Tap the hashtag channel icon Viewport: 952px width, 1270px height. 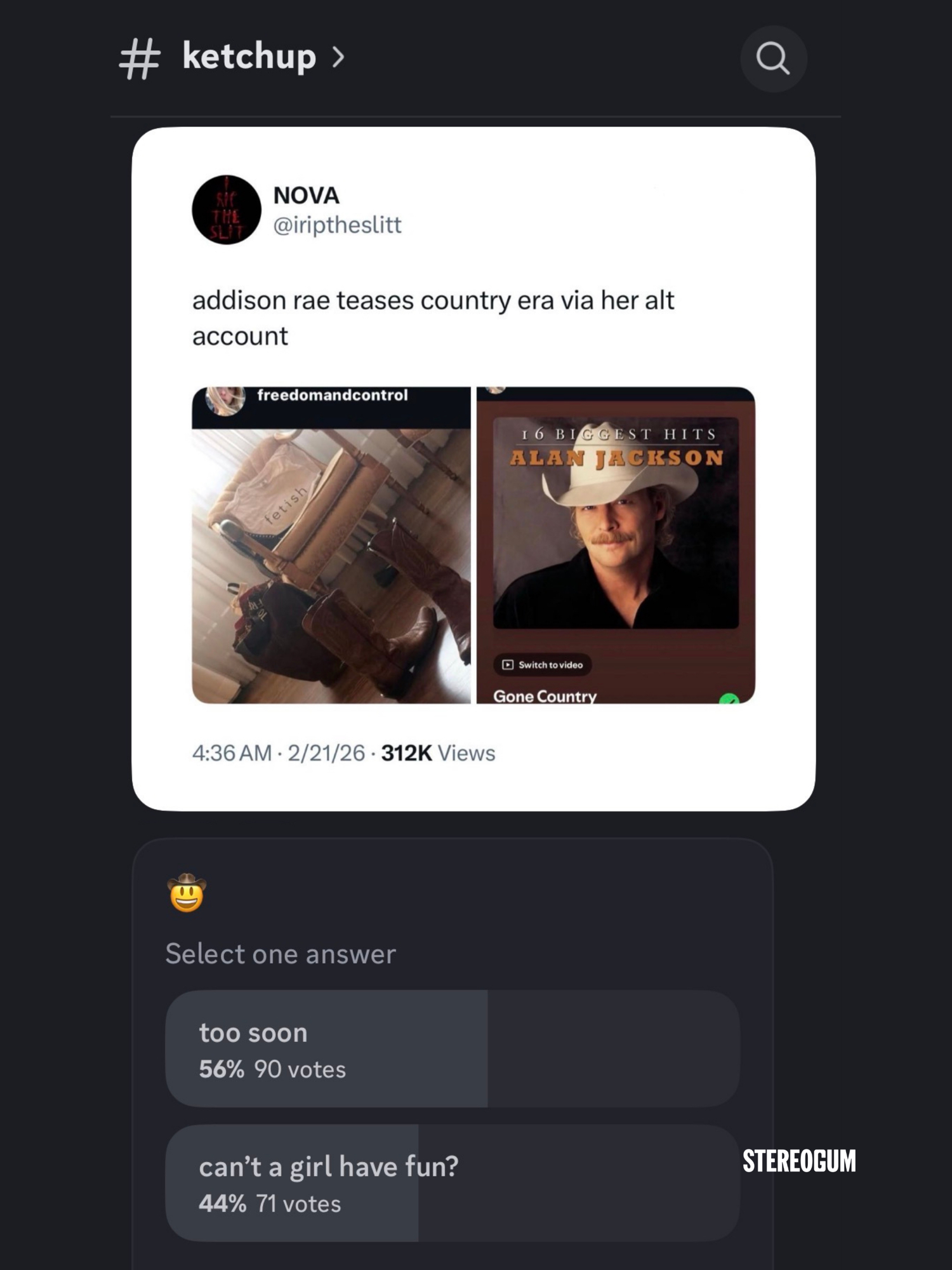click(139, 58)
